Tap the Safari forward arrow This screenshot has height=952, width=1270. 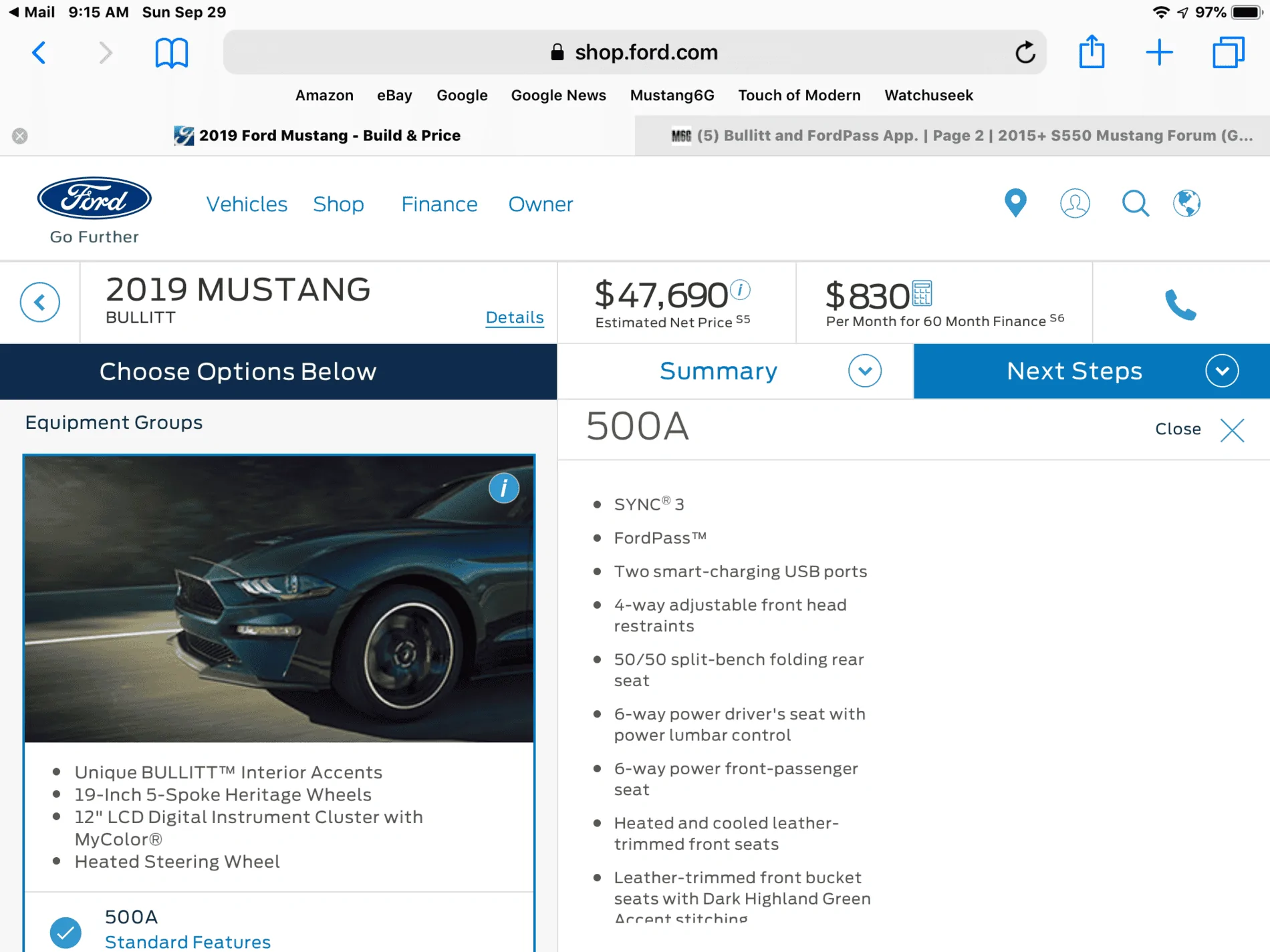[x=105, y=52]
